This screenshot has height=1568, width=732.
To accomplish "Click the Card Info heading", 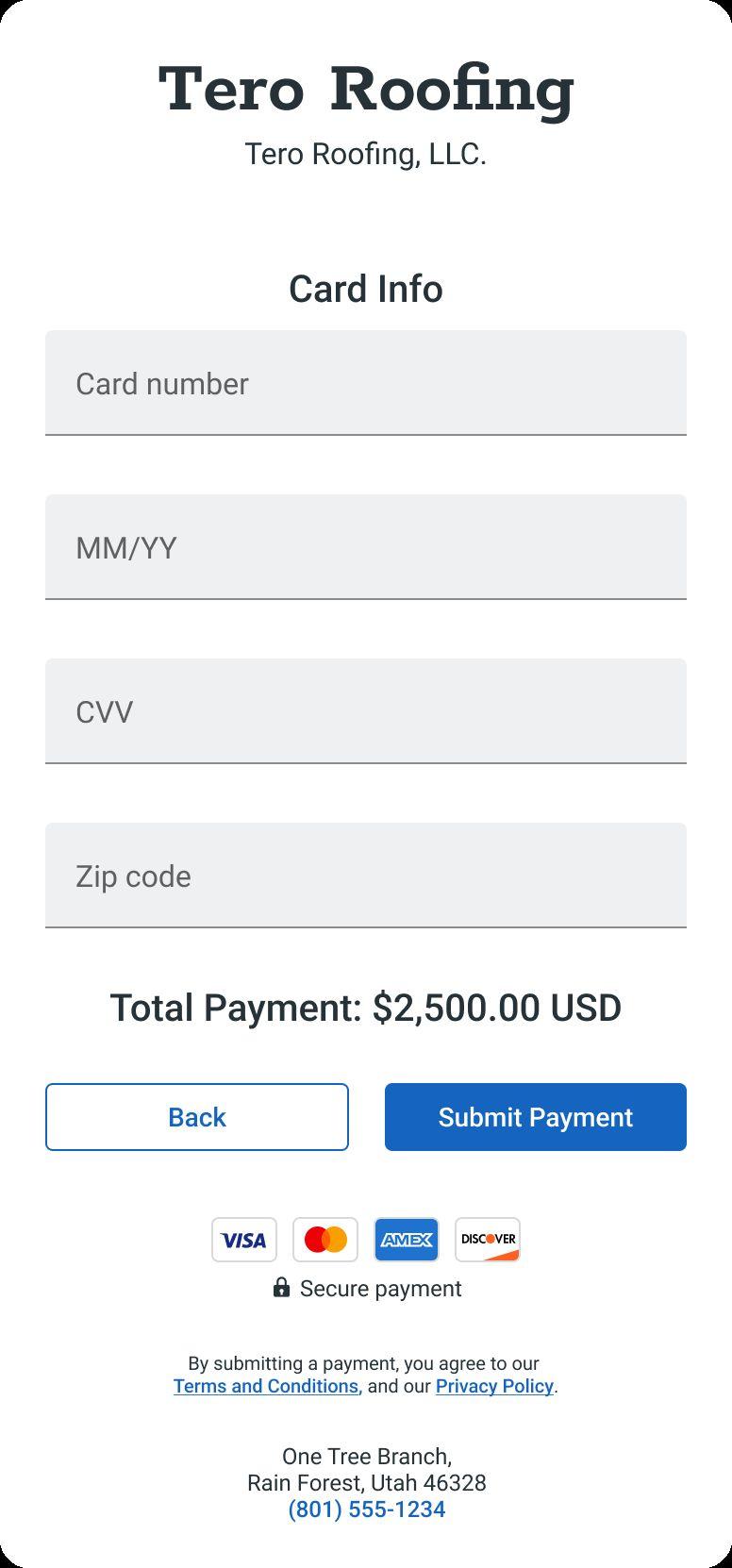I will coord(366,290).
